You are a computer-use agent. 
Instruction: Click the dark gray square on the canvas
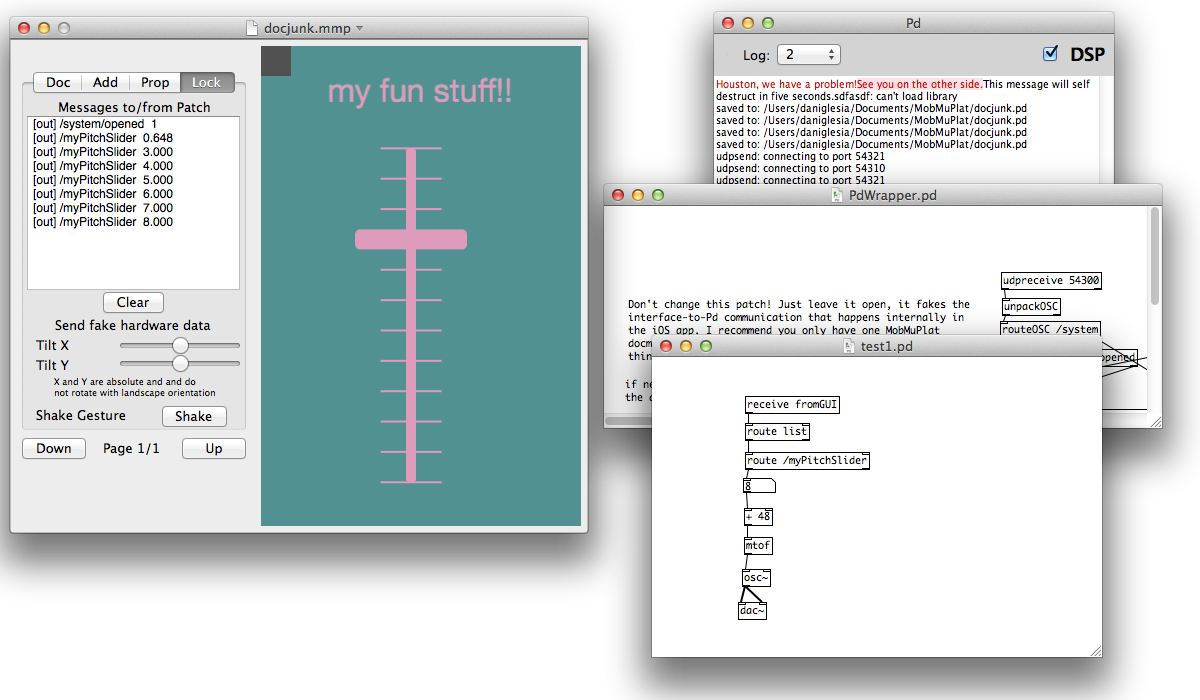276,61
